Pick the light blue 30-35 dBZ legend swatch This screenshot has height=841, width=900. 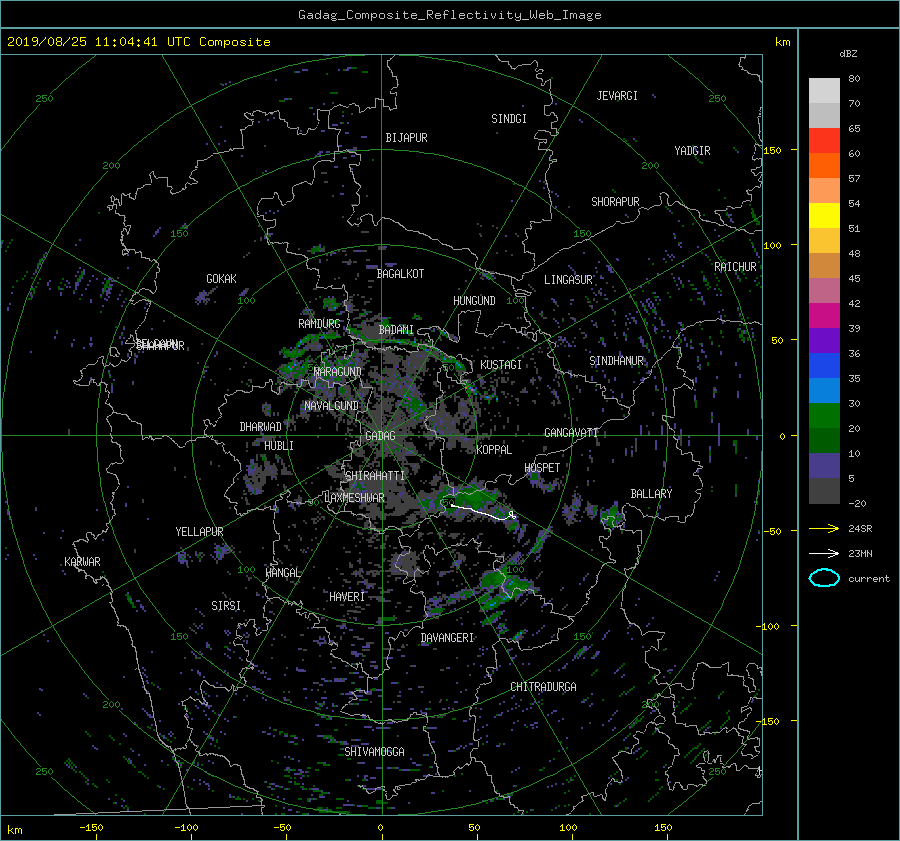pos(824,391)
